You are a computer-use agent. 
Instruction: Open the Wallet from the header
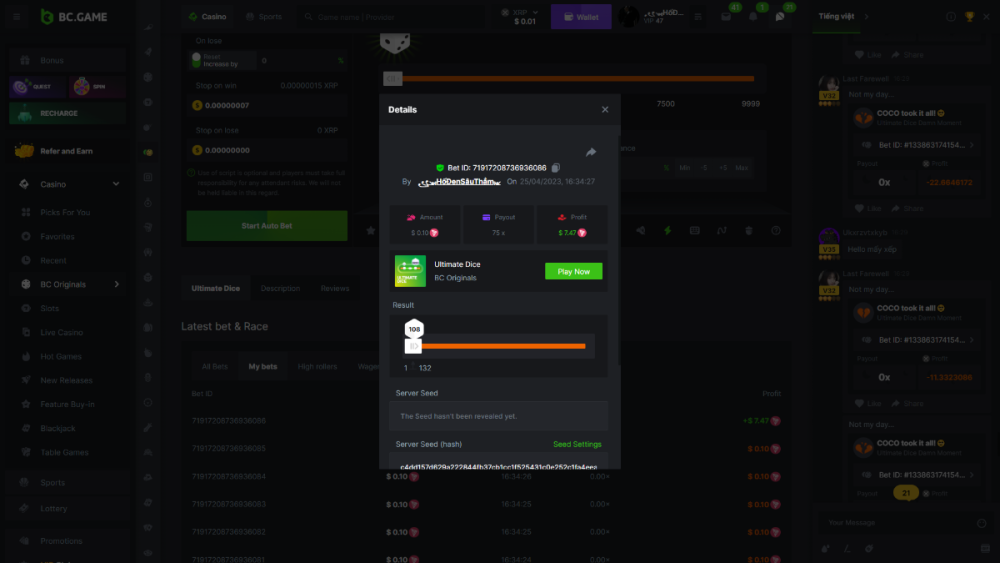581,17
